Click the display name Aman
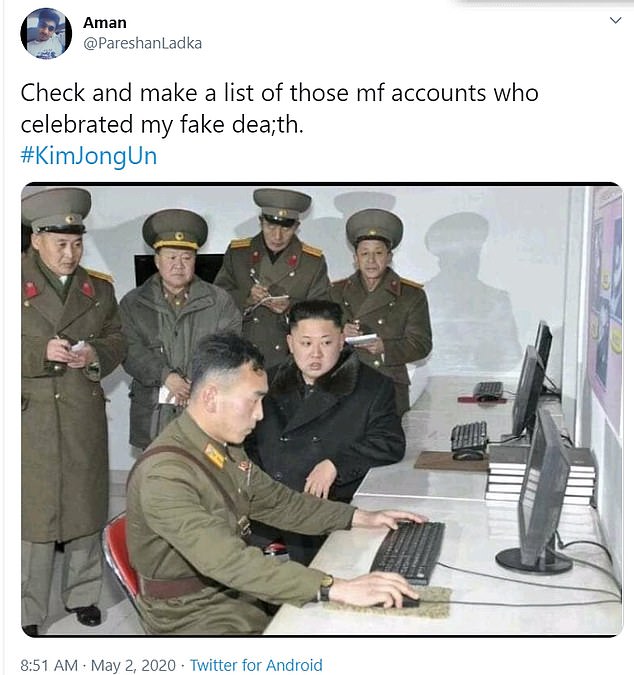This screenshot has height=675, width=634. tap(105, 22)
